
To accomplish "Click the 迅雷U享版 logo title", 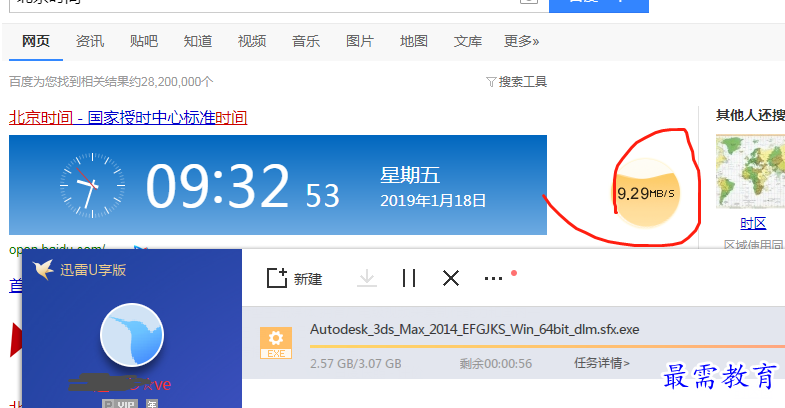I will 80,270.
